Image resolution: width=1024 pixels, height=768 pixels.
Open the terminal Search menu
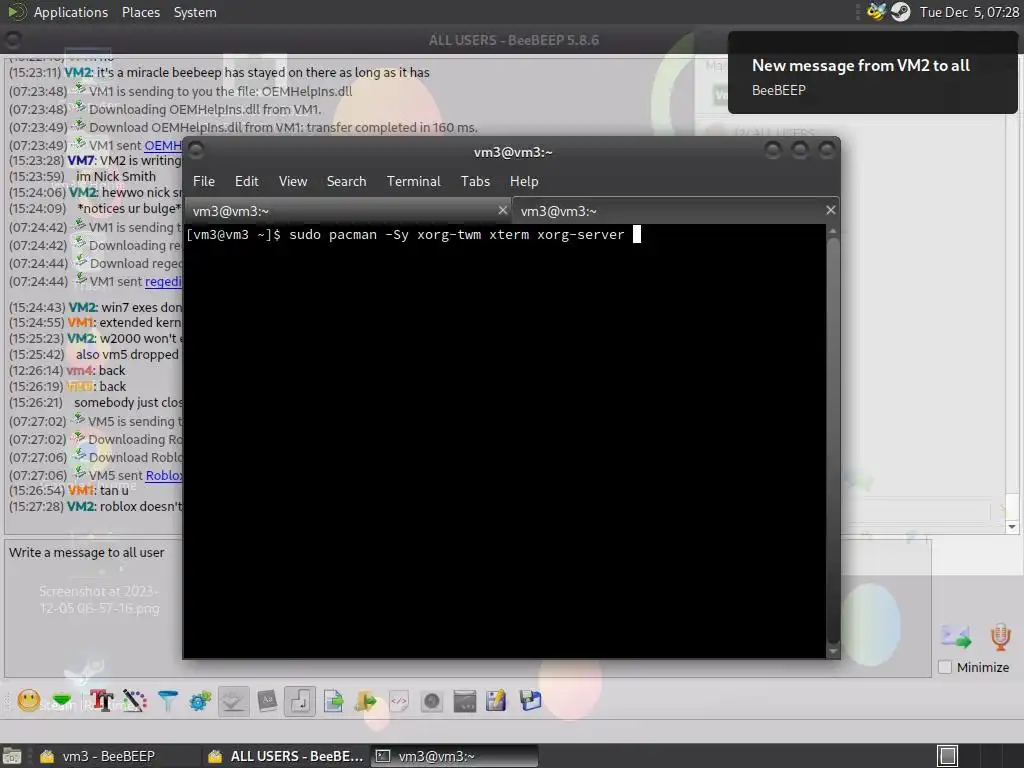point(346,181)
